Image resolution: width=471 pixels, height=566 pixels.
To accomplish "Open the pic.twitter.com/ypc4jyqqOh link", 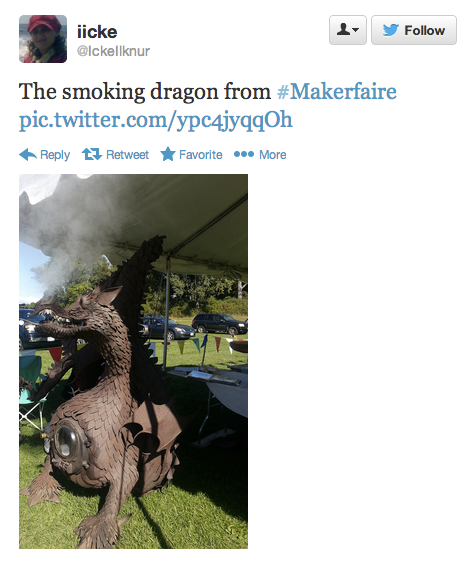I will coord(156,120).
